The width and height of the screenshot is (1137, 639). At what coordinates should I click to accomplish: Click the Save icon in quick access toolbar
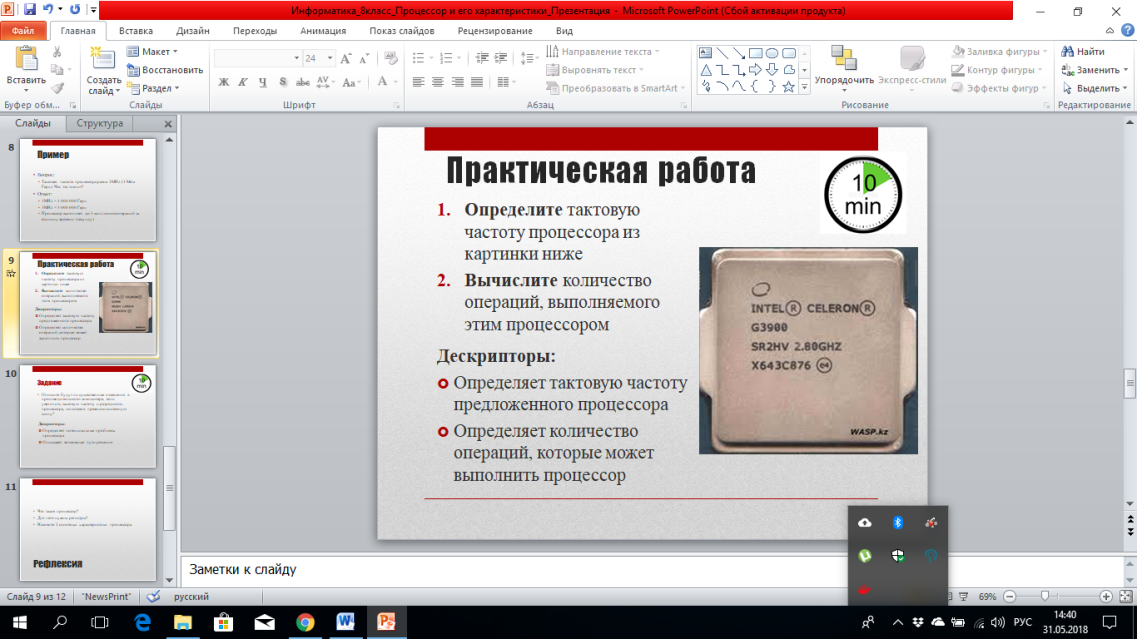coord(29,10)
